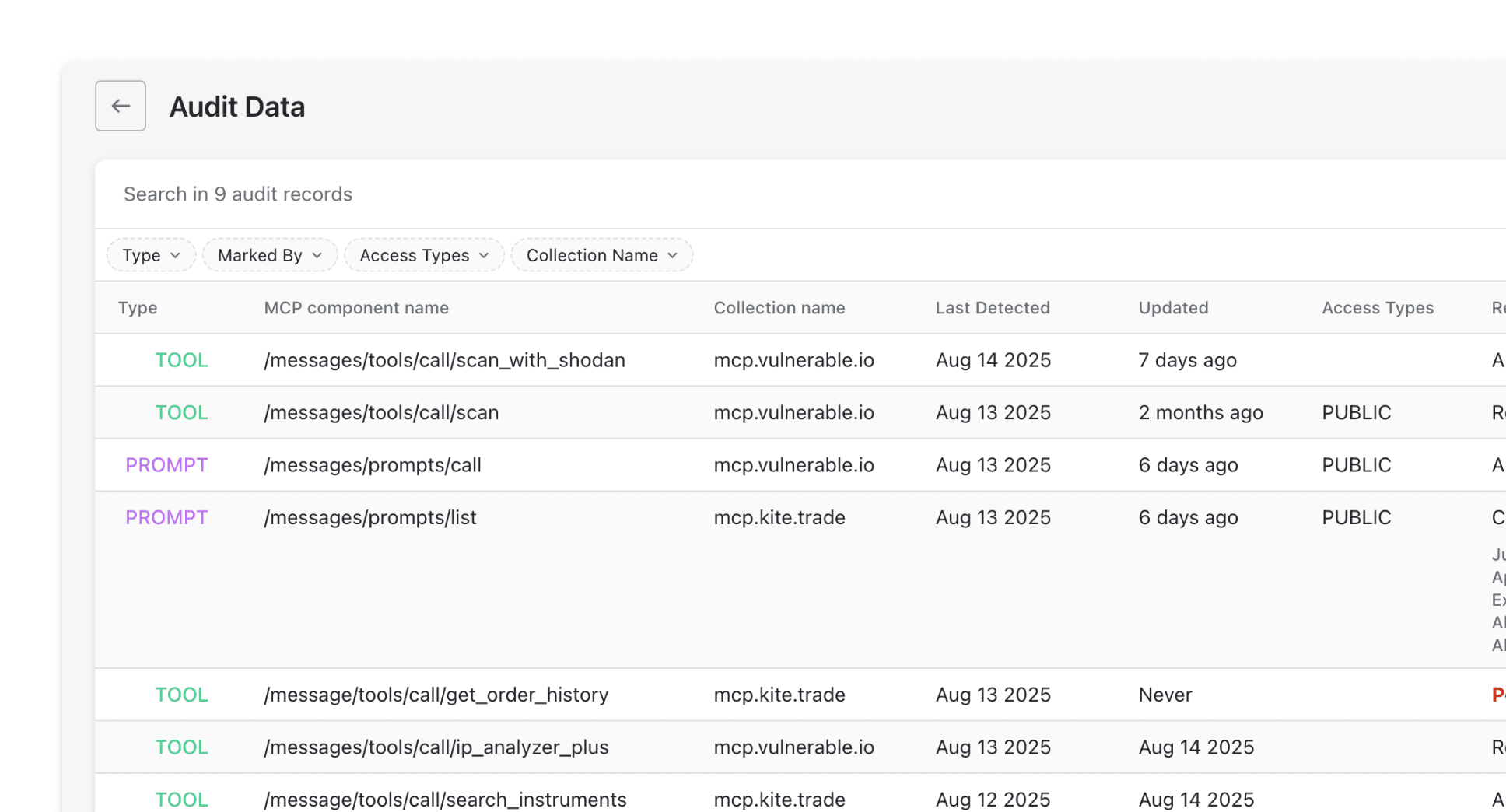Open the Marked By filter dropdown
The height and width of the screenshot is (812, 1506).
point(269,254)
